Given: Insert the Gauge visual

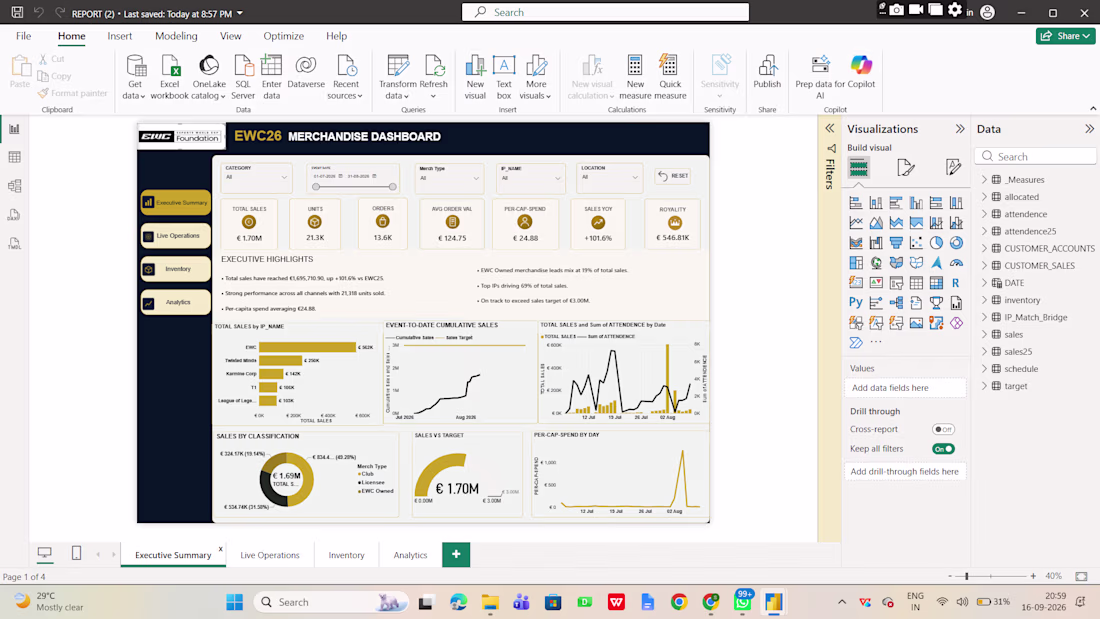Looking at the screenshot, I should (956, 263).
